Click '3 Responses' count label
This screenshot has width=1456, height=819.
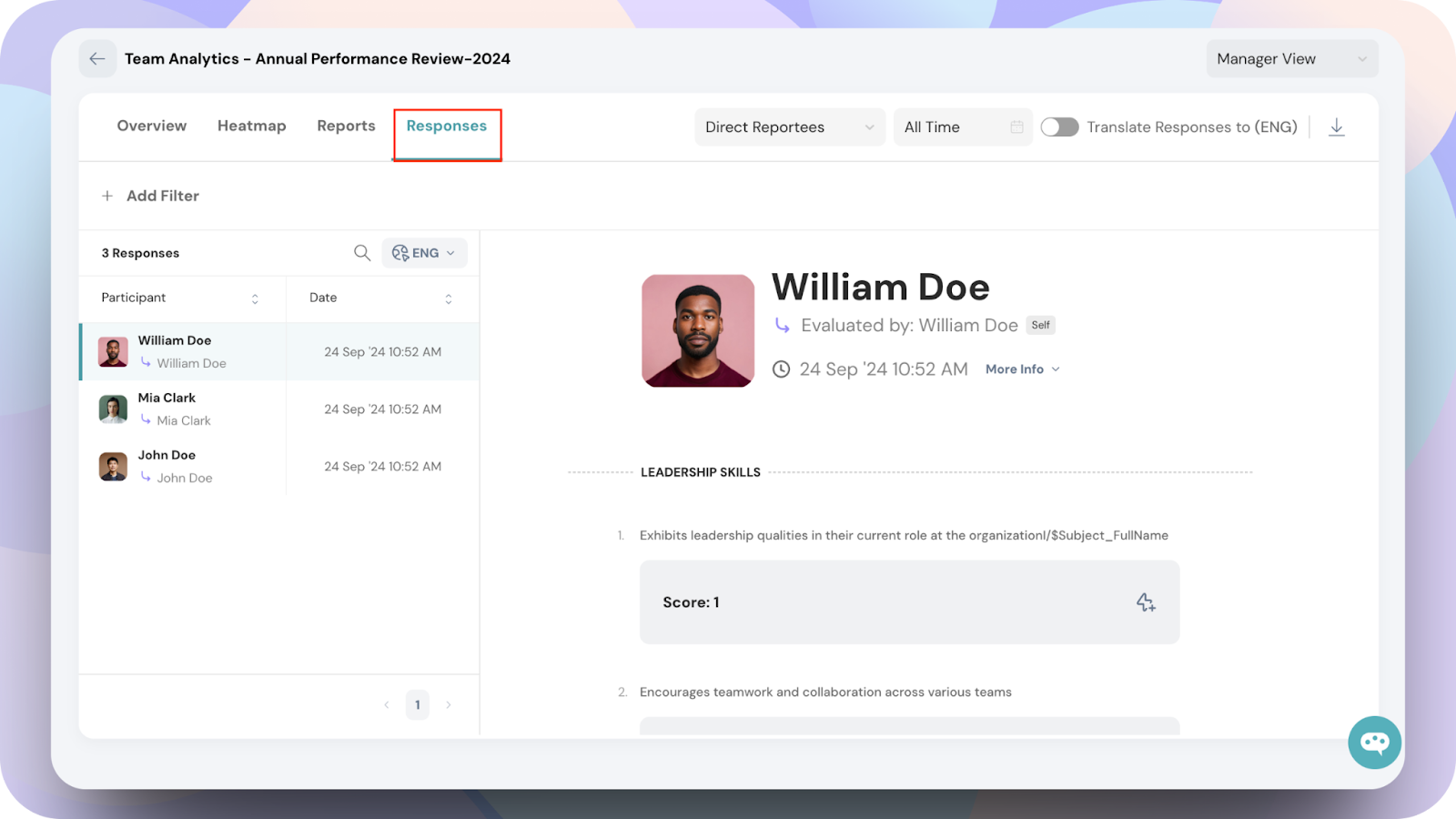click(140, 253)
